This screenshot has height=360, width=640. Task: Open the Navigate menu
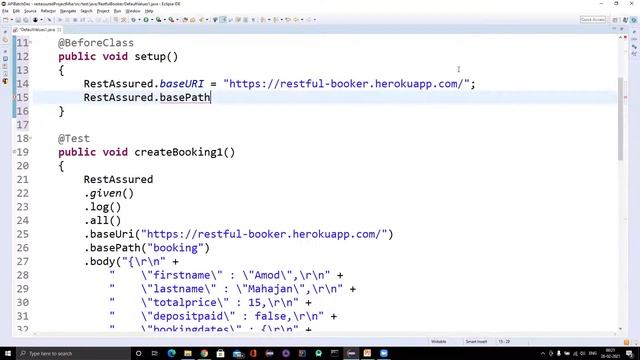point(68,11)
